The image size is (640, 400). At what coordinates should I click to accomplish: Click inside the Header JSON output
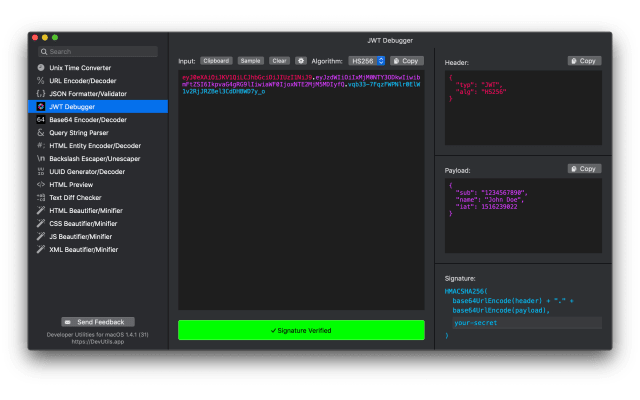tap(523, 108)
